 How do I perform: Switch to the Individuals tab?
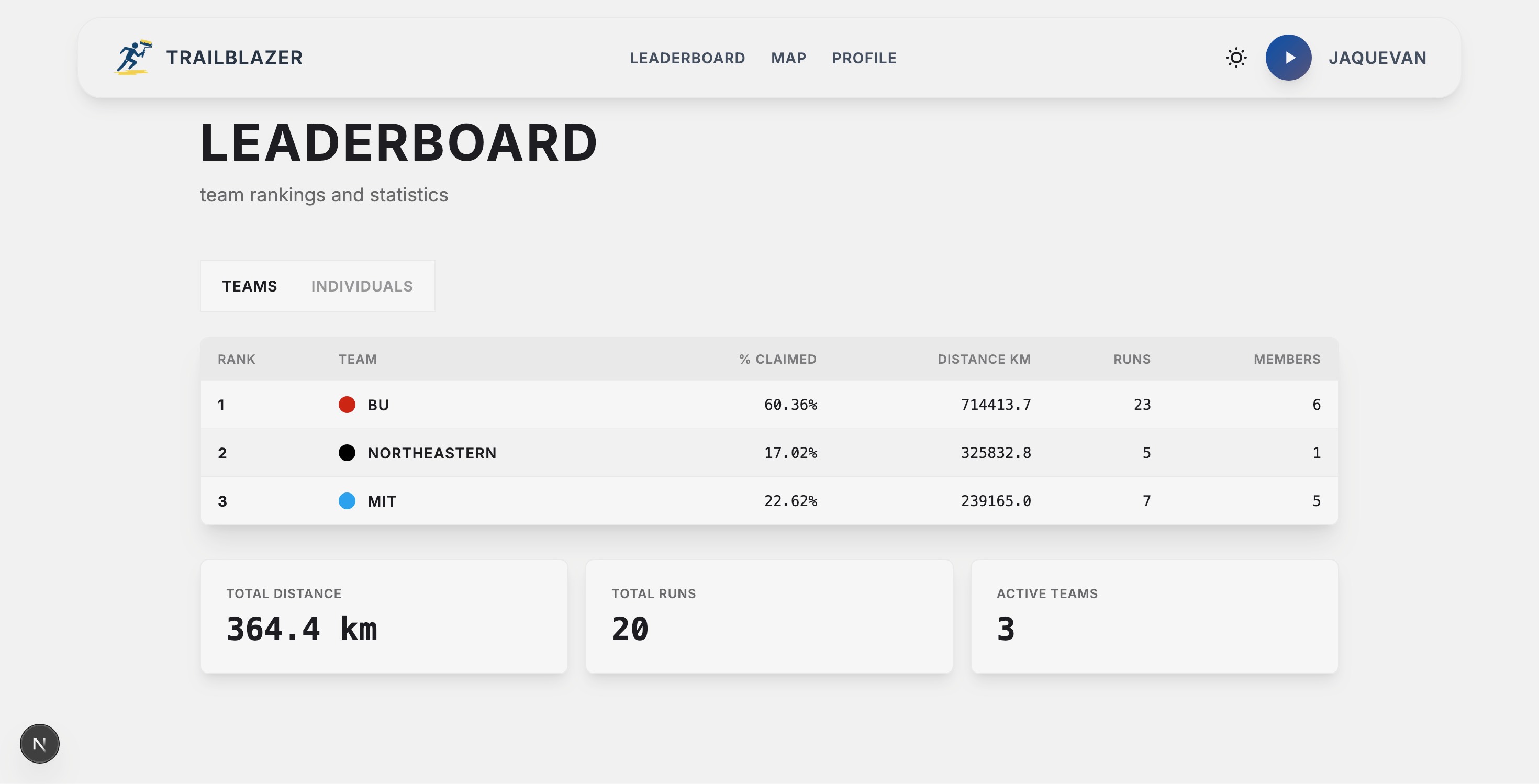361,286
